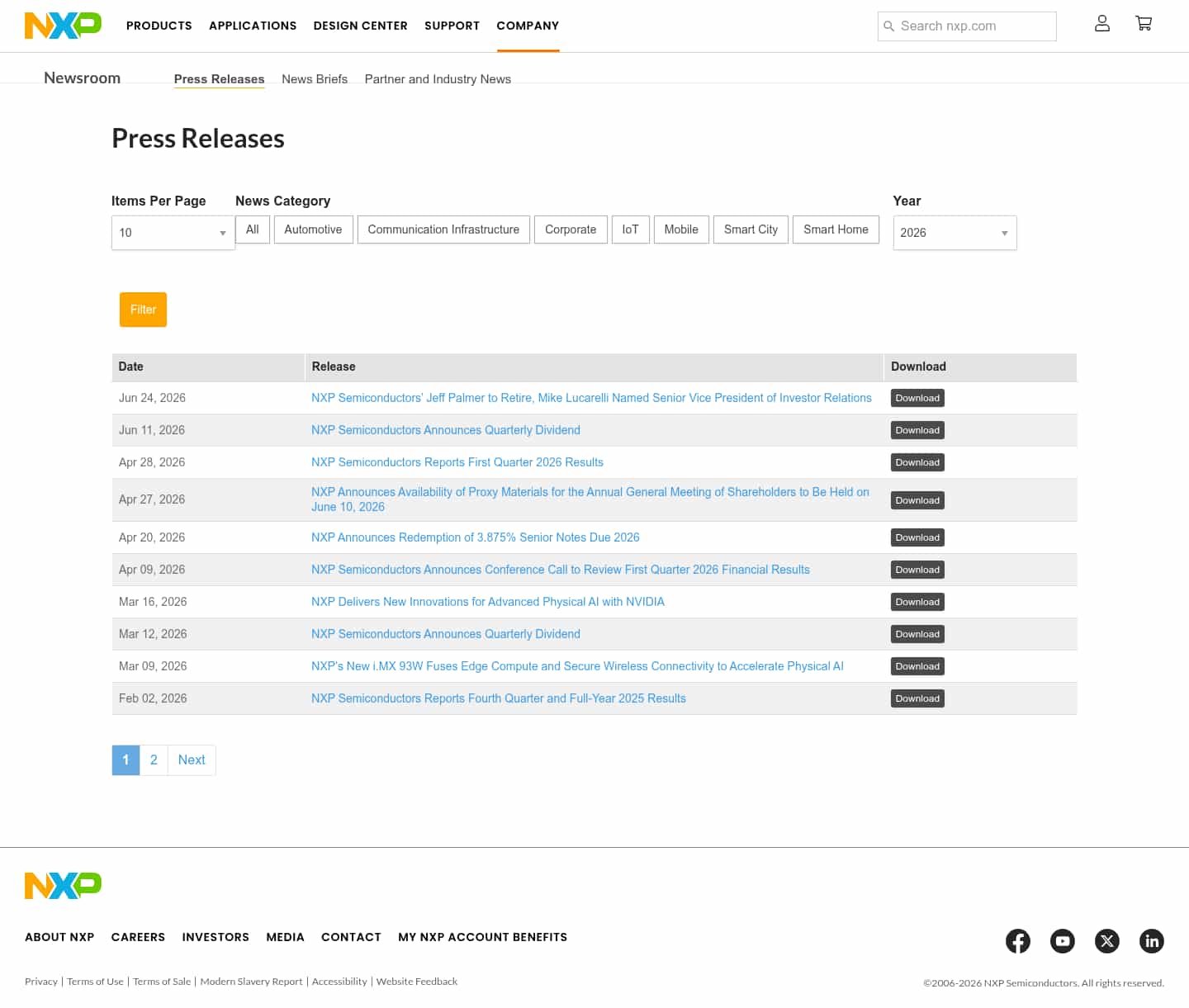Download the i.MX 93W release
1189x1008 pixels.
tap(917, 666)
